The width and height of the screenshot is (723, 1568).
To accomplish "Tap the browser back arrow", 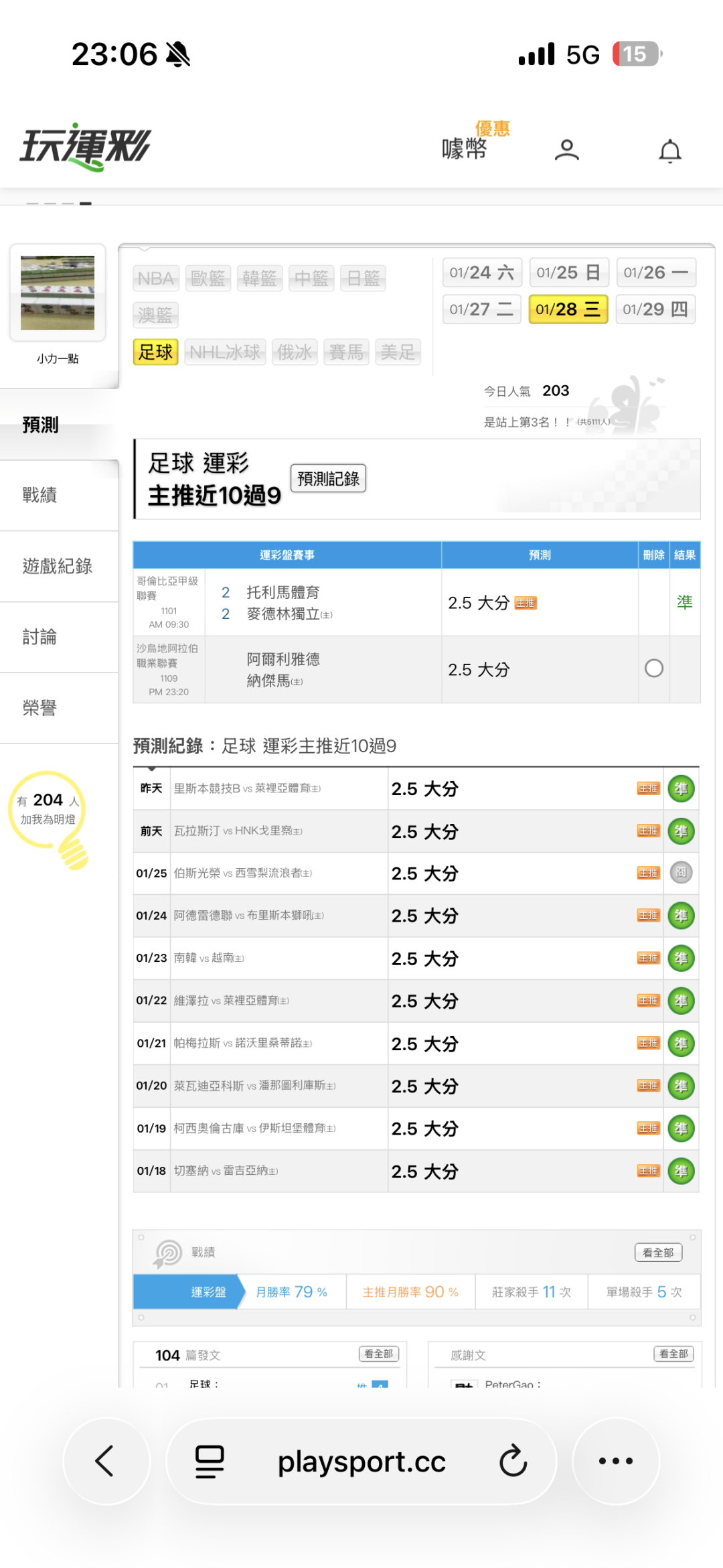I will point(106,1461).
